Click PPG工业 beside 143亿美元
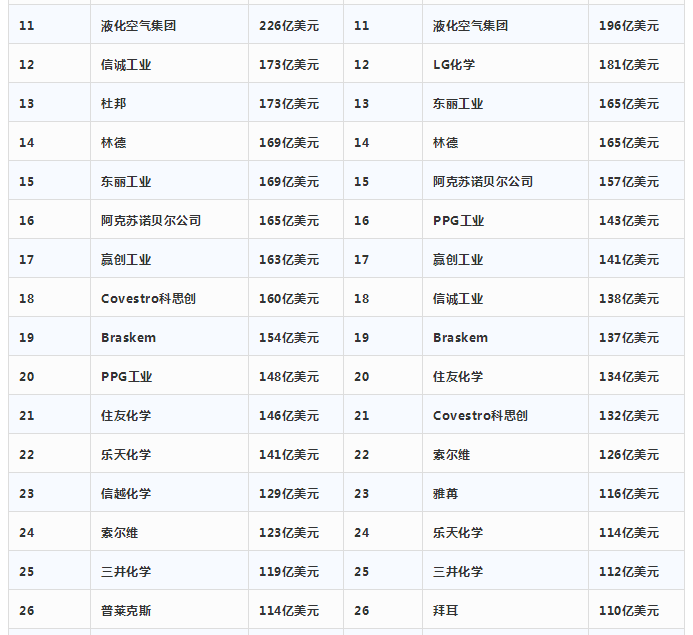The image size is (693, 635). click(458, 221)
